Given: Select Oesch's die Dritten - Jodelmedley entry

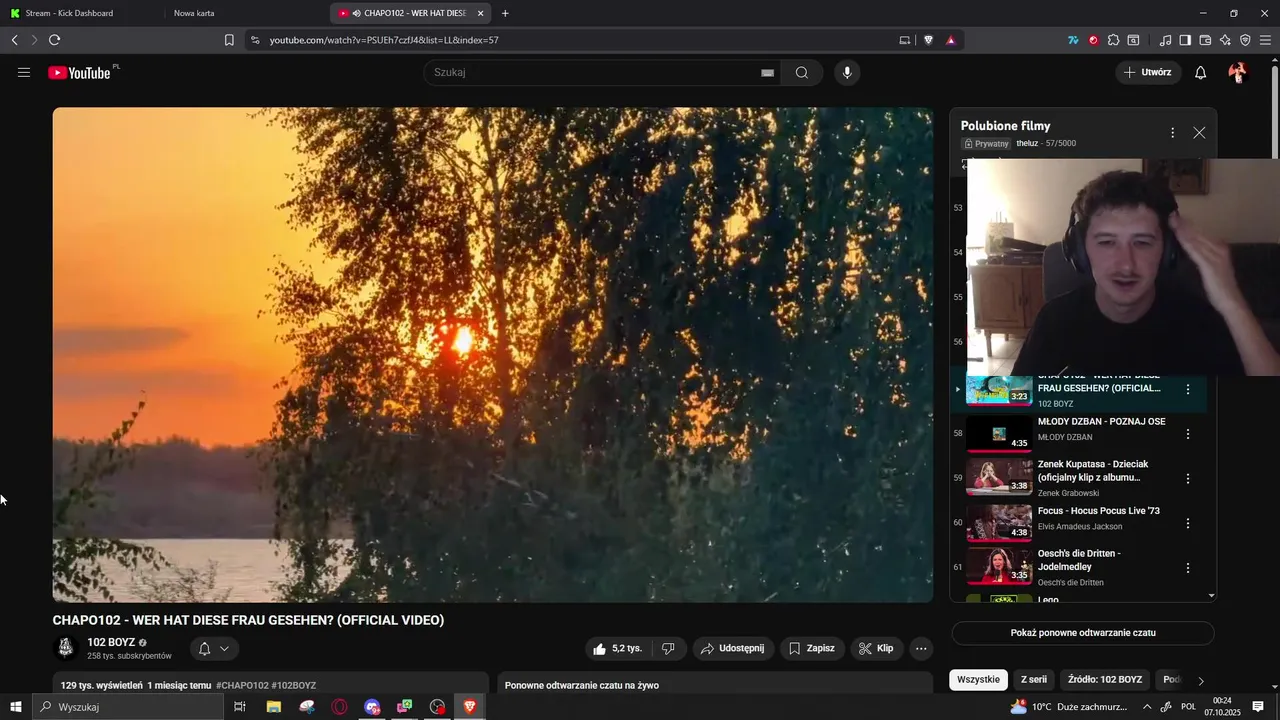Looking at the screenshot, I should tap(1080, 567).
